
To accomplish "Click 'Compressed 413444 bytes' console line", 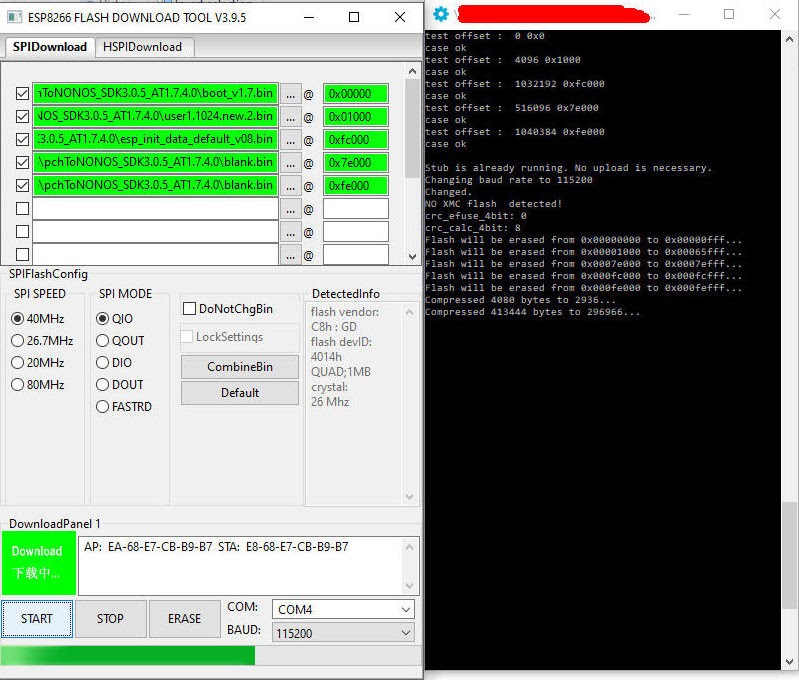I will click(x=532, y=312).
